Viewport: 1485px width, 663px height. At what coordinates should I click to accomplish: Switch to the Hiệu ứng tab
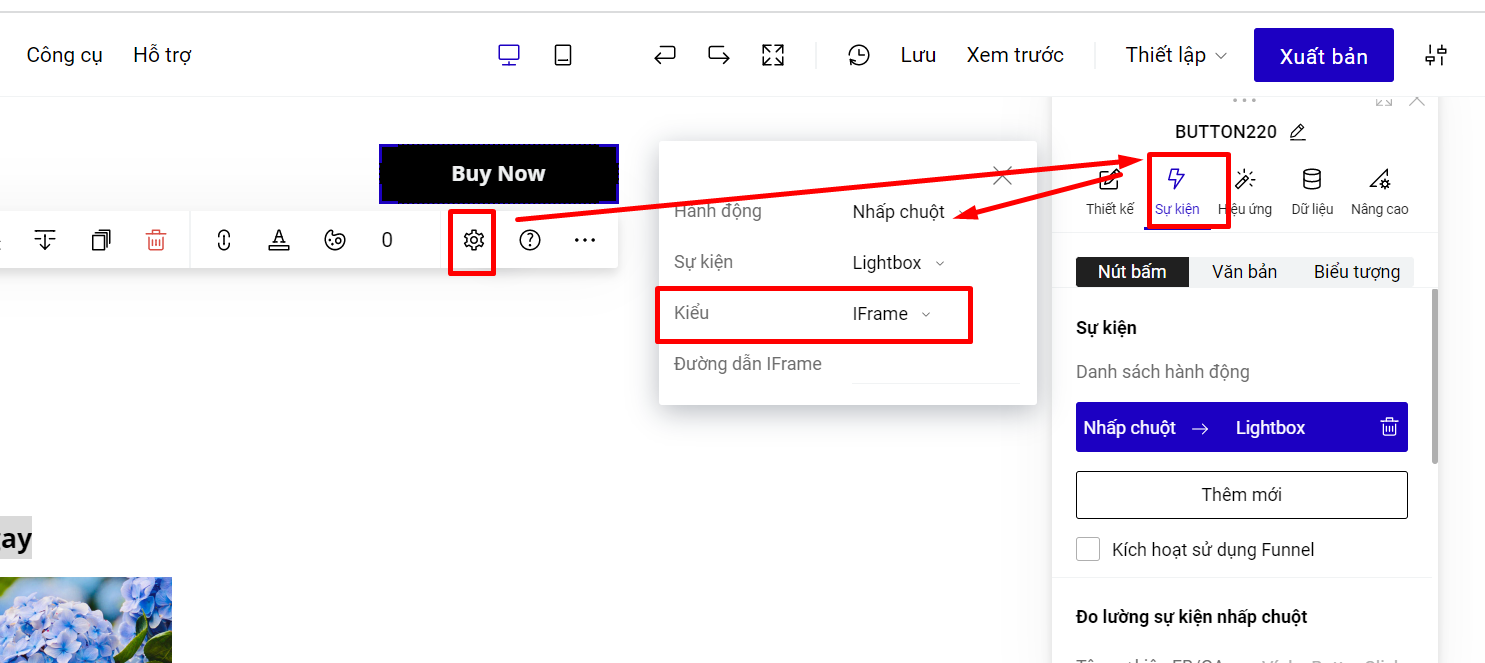tap(1245, 190)
